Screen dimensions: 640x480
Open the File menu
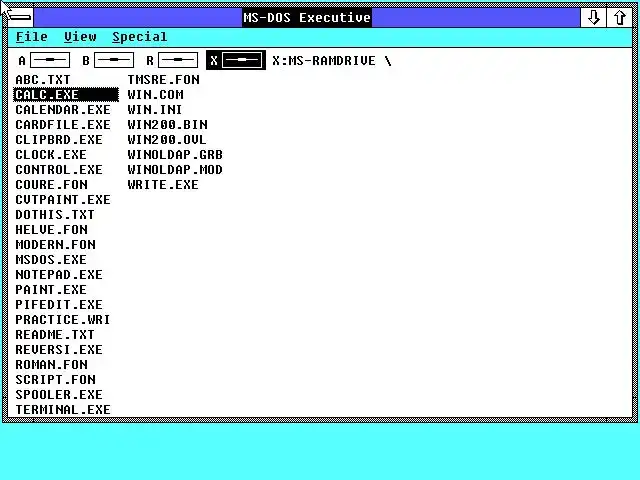click(x=31, y=37)
